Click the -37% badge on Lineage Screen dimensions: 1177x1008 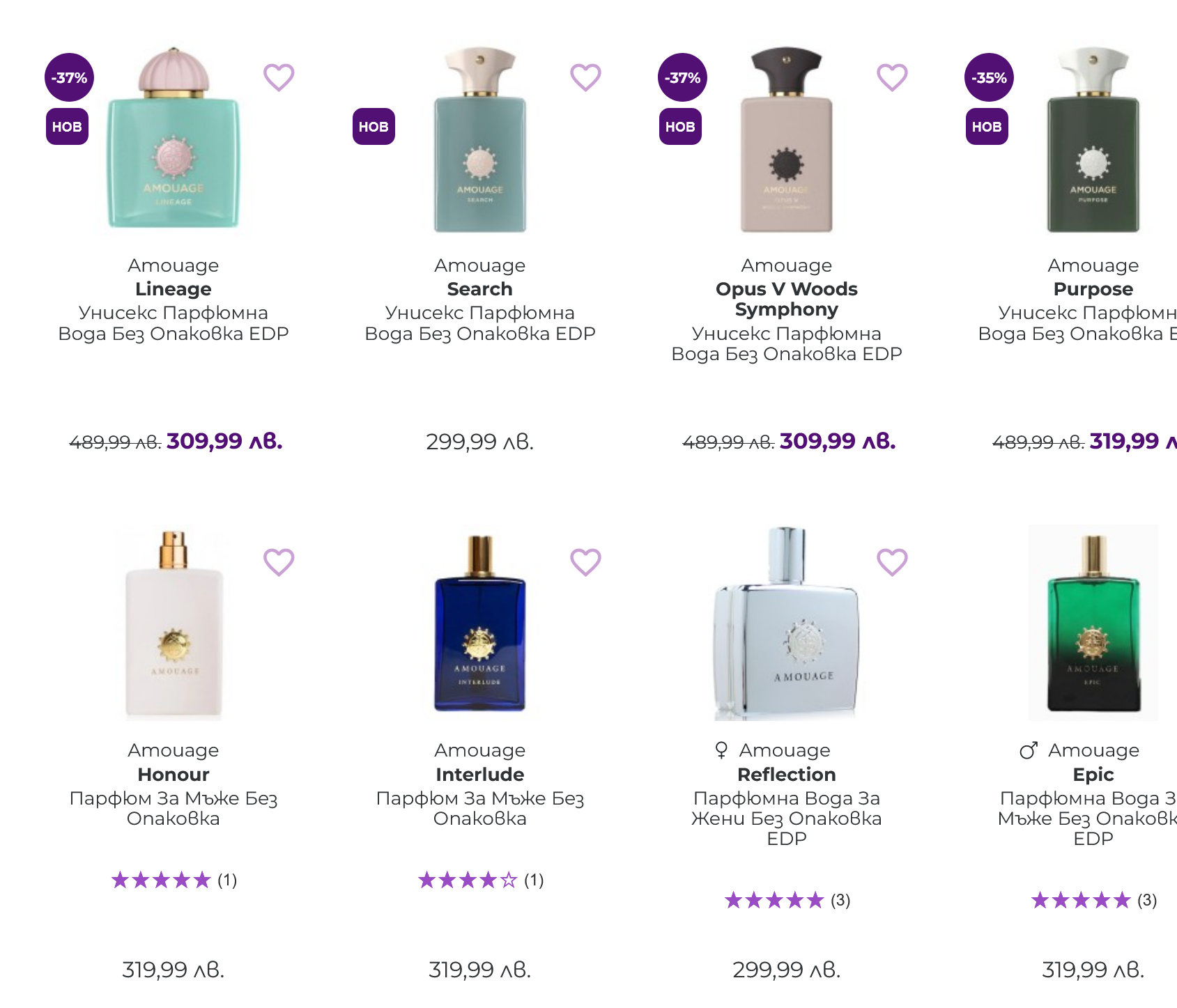coord(69,78)
